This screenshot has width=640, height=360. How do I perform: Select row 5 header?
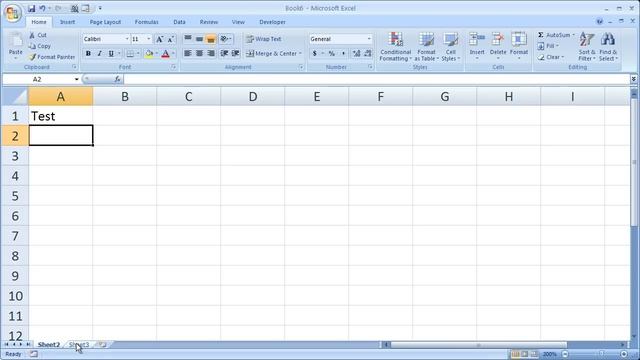15,196
